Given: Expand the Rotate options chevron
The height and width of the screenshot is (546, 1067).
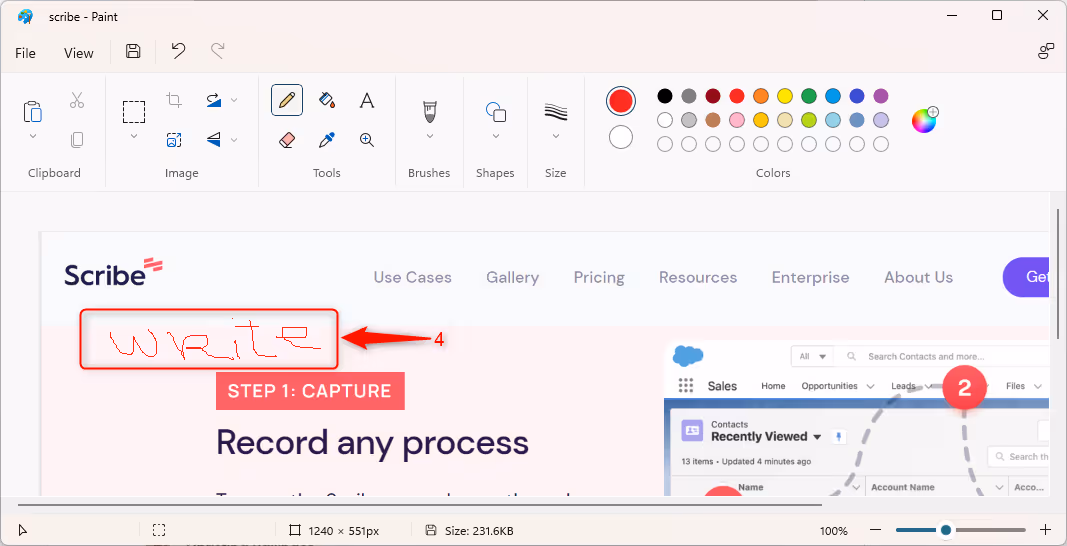Looking at the screenshot, I should click(234, 101).
